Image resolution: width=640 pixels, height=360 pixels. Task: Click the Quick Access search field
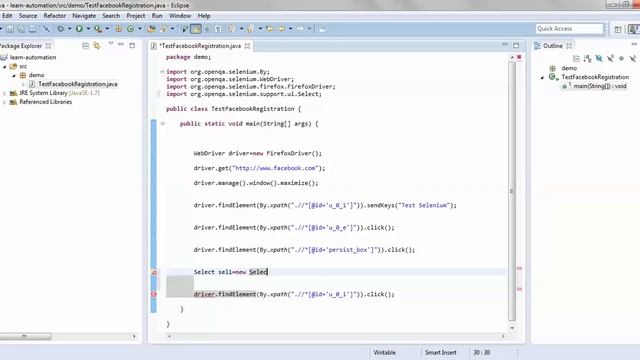[x=569, y=29]
